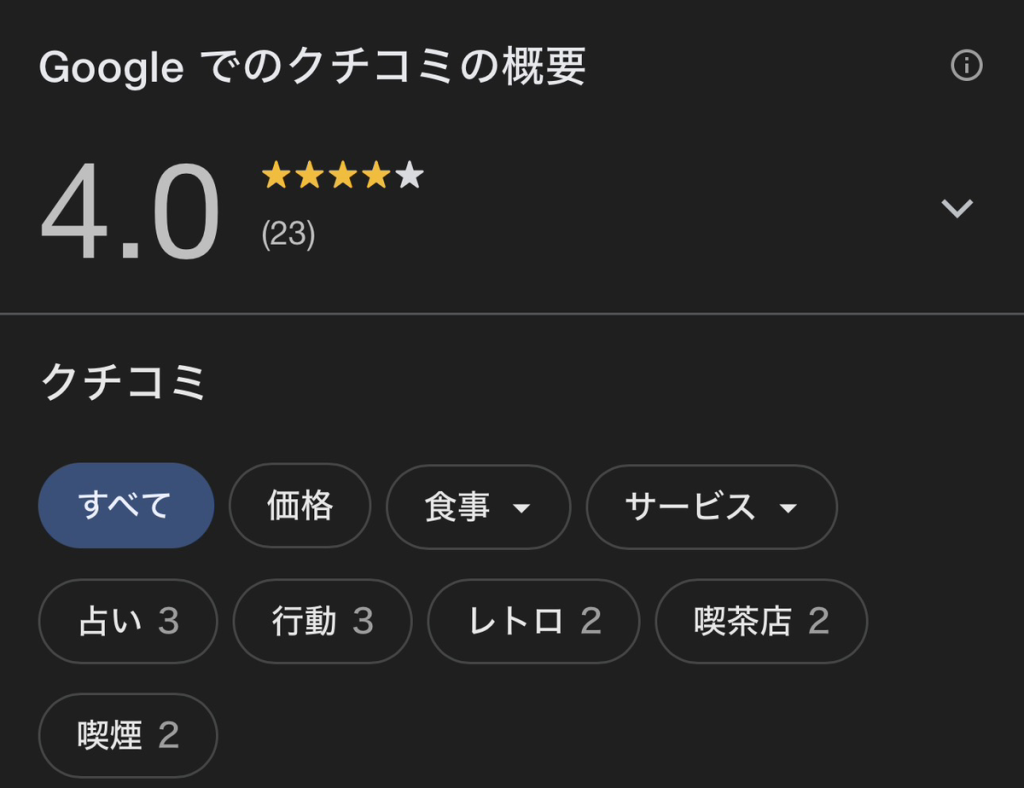Open the 23 reviews count link
This screenshot has height=788, width=1024.
[288, 234]
